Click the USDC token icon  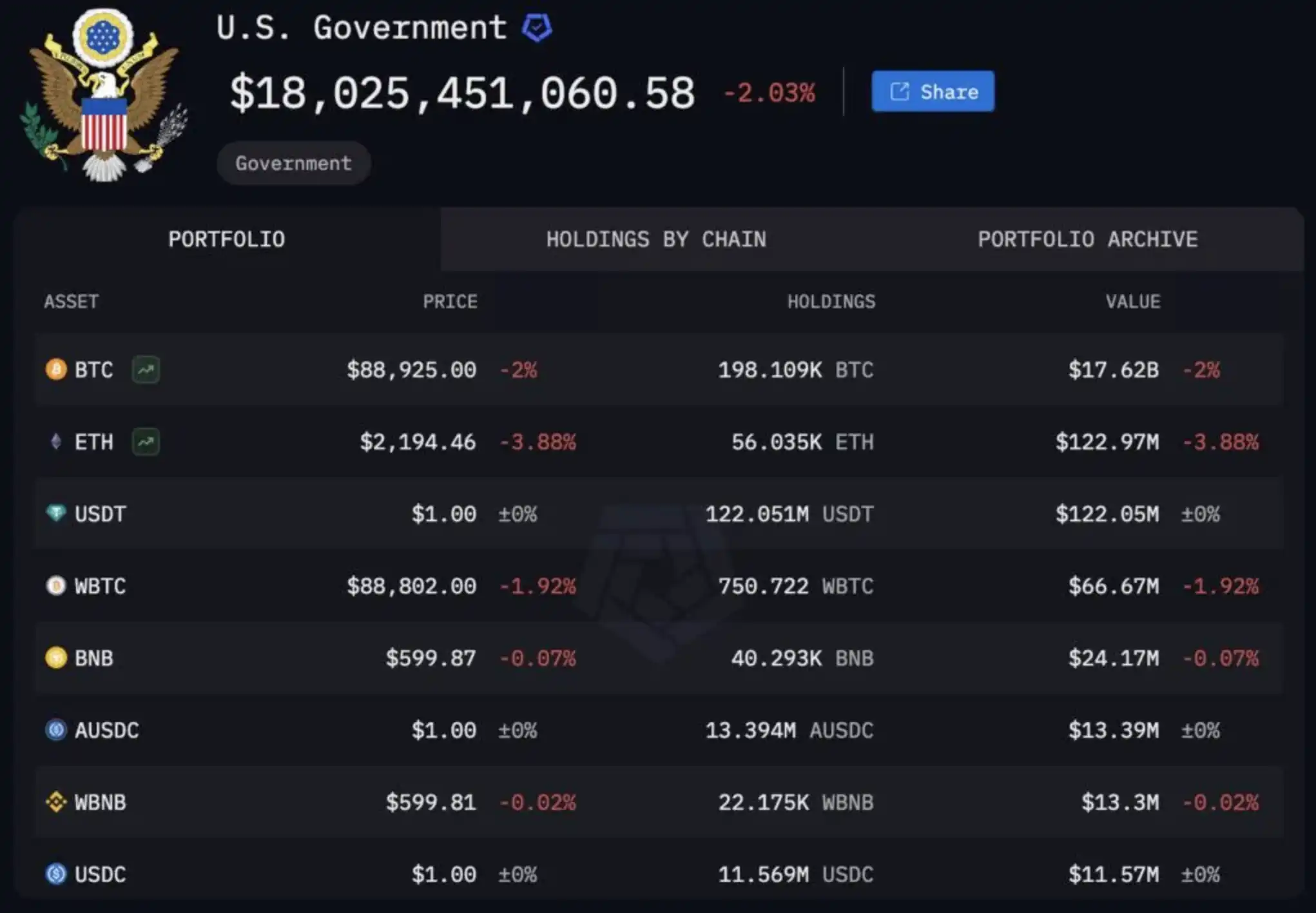56,874
